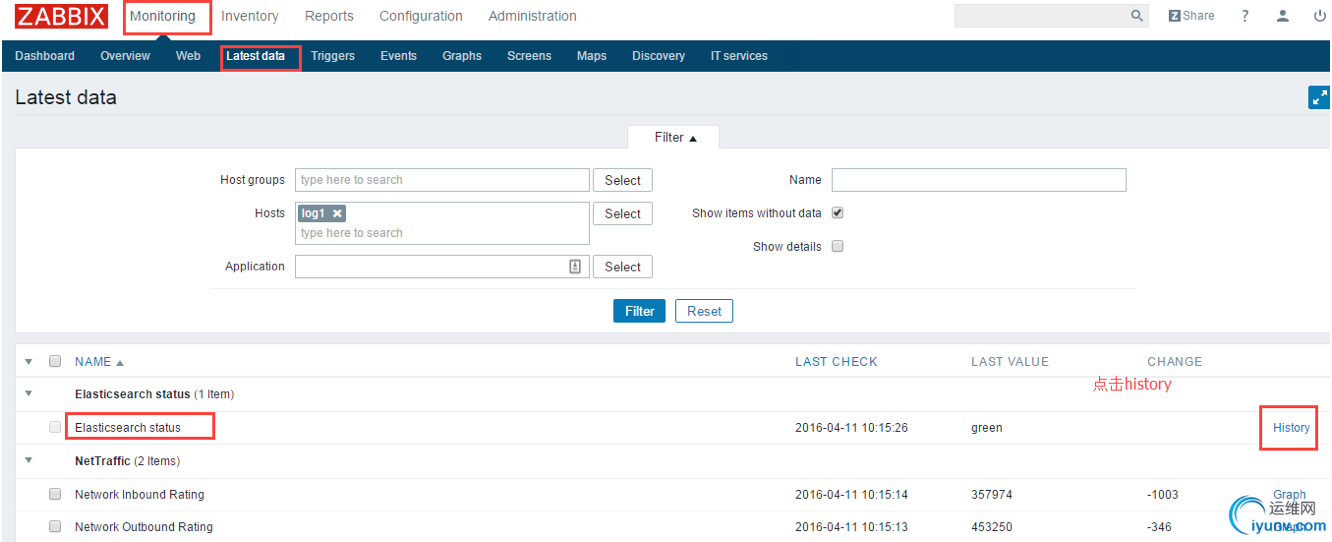The width and height of the screenshot is (1332, 542).
Task: Click the Reset button
Action: [704, 311]
